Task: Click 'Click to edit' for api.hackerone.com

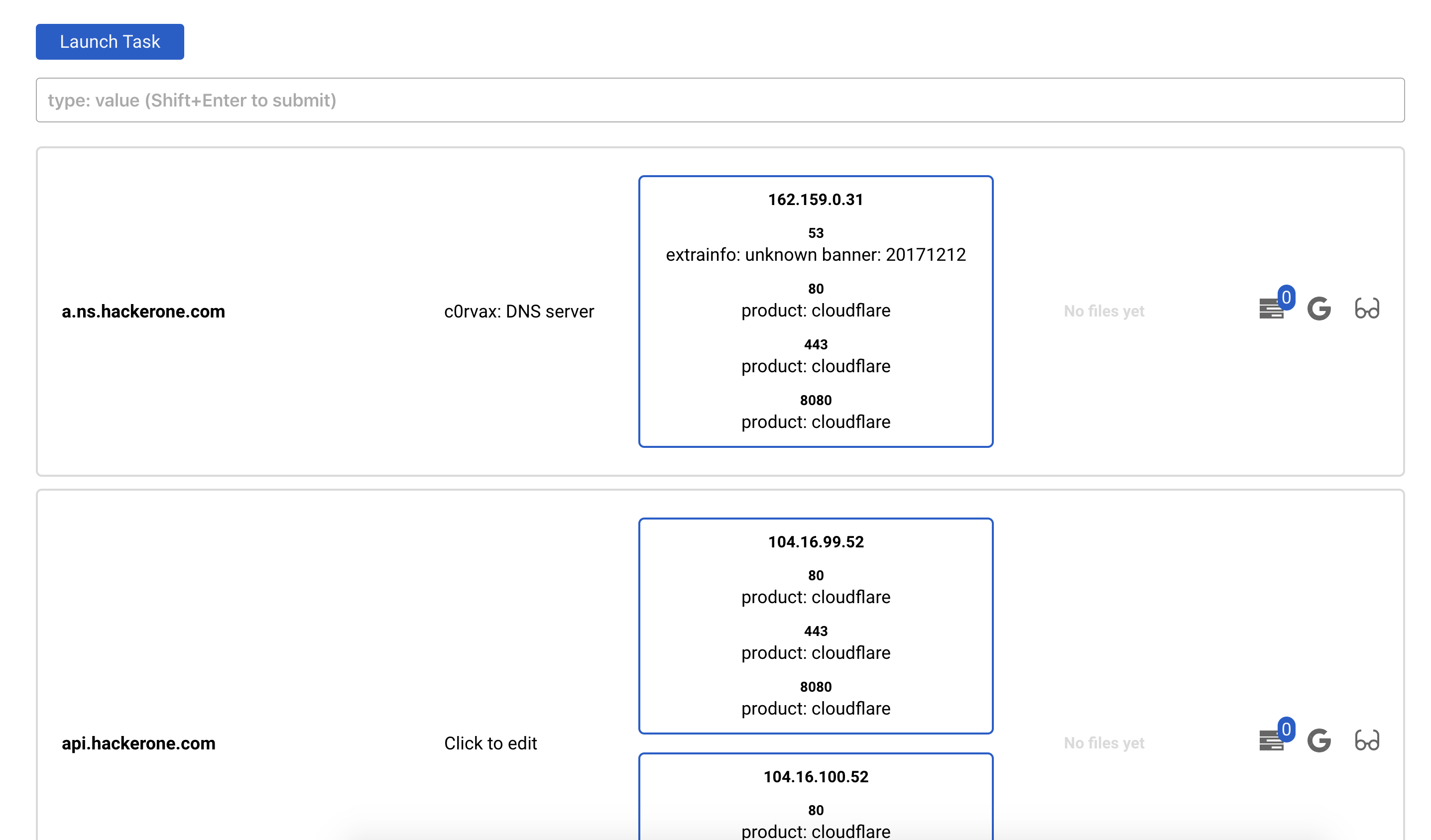Action: point(490,743)
